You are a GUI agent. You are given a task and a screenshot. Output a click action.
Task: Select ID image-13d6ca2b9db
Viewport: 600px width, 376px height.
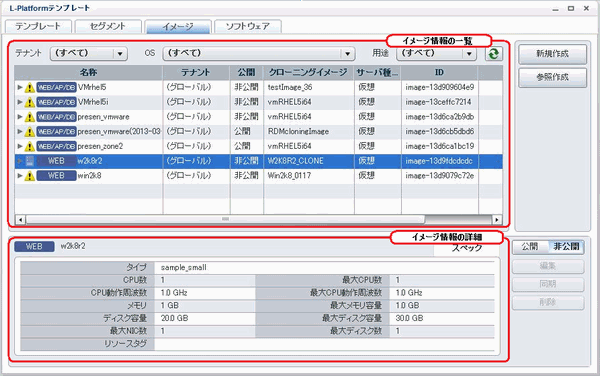pyautogui.click(x=440, y=117)
